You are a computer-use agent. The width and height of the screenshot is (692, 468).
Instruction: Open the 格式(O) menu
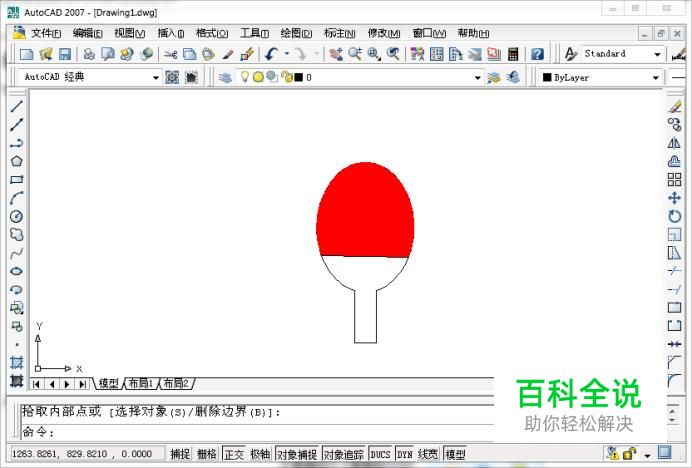point(212,33)
